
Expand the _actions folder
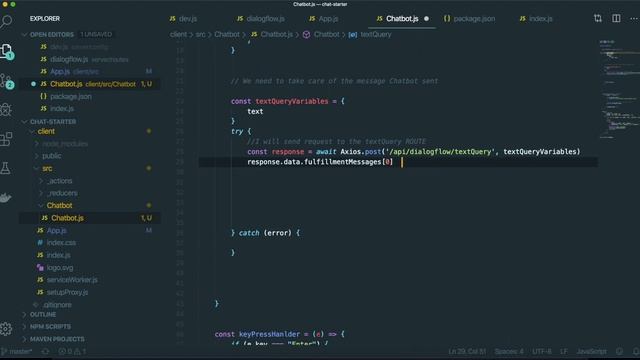click(59, 181)
